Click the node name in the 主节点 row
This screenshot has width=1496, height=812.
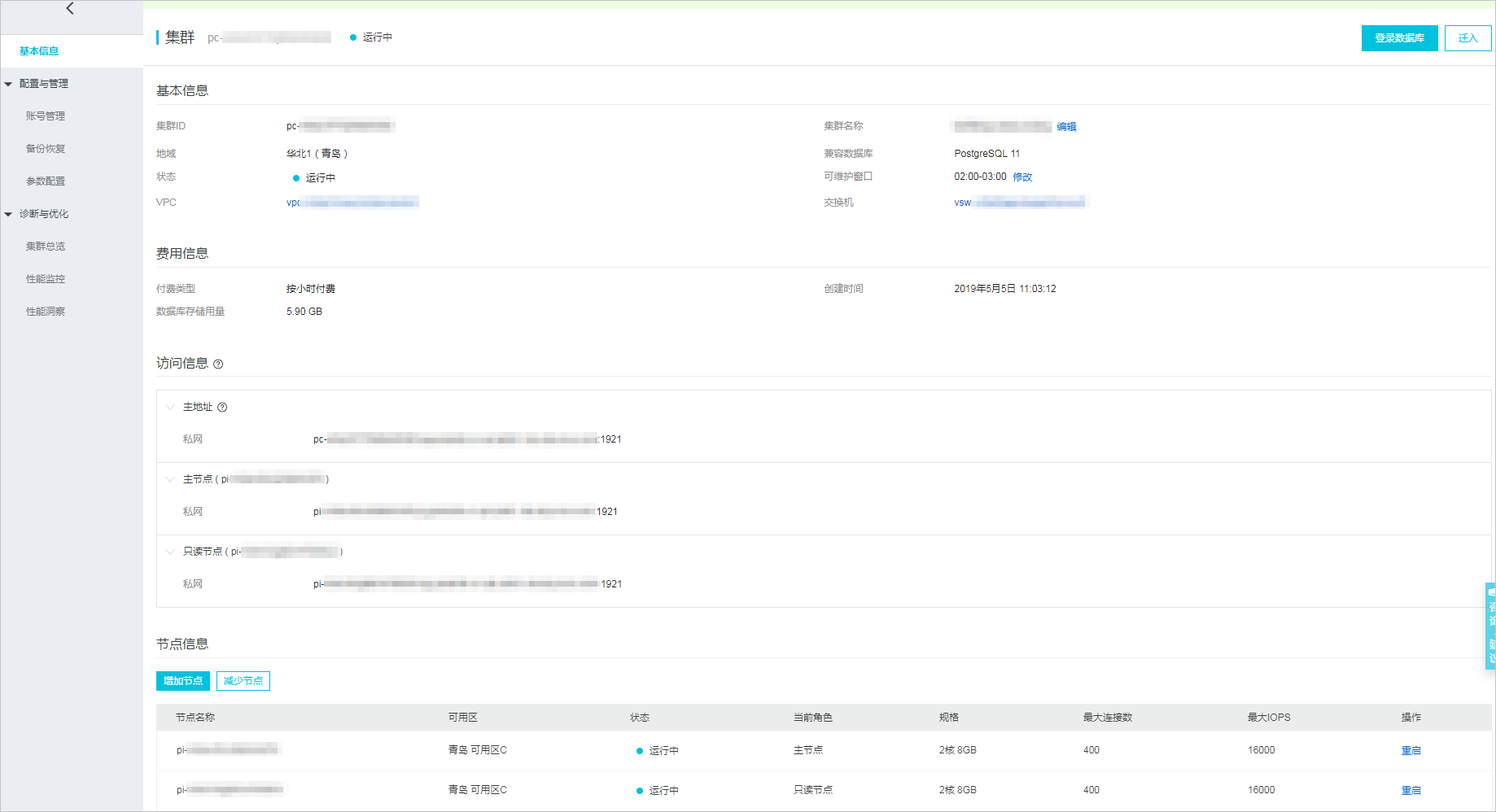[x=228, y=750]
